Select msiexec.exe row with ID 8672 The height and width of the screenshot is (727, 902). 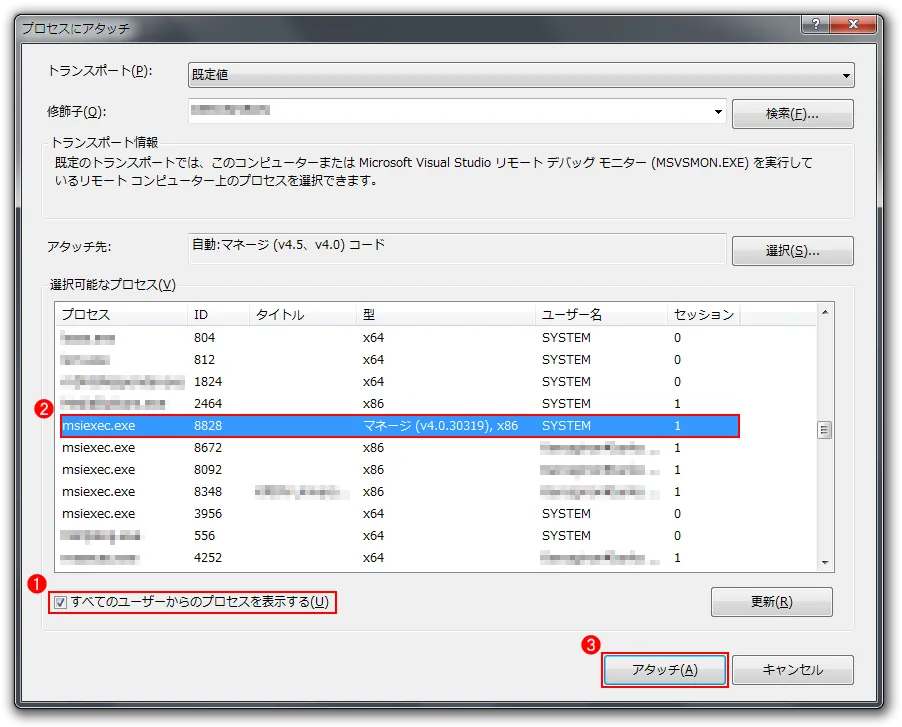[x=400, y=447]
